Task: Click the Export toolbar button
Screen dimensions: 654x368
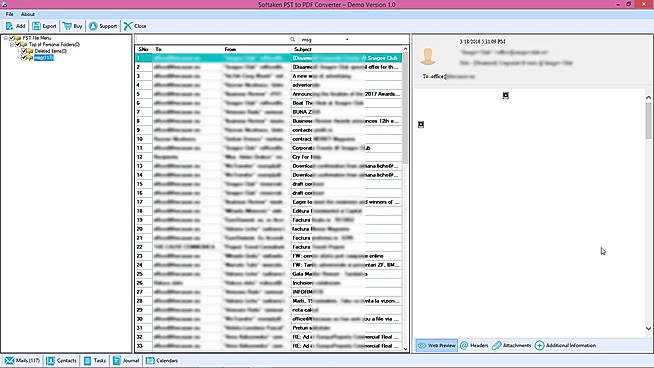Action: (x=44, y=26)
